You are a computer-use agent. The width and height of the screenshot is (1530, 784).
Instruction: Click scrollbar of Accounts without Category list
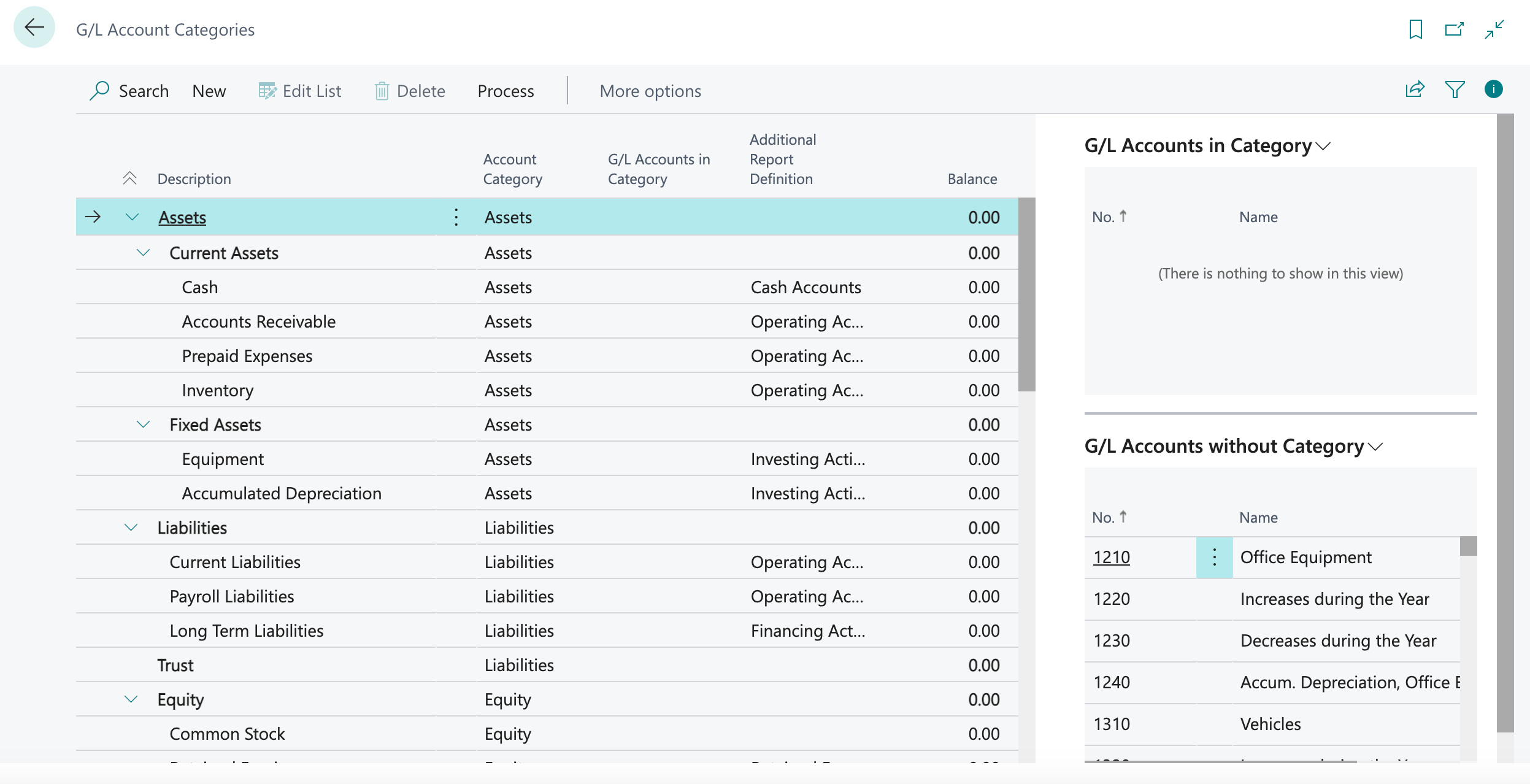click(1469, 547)
